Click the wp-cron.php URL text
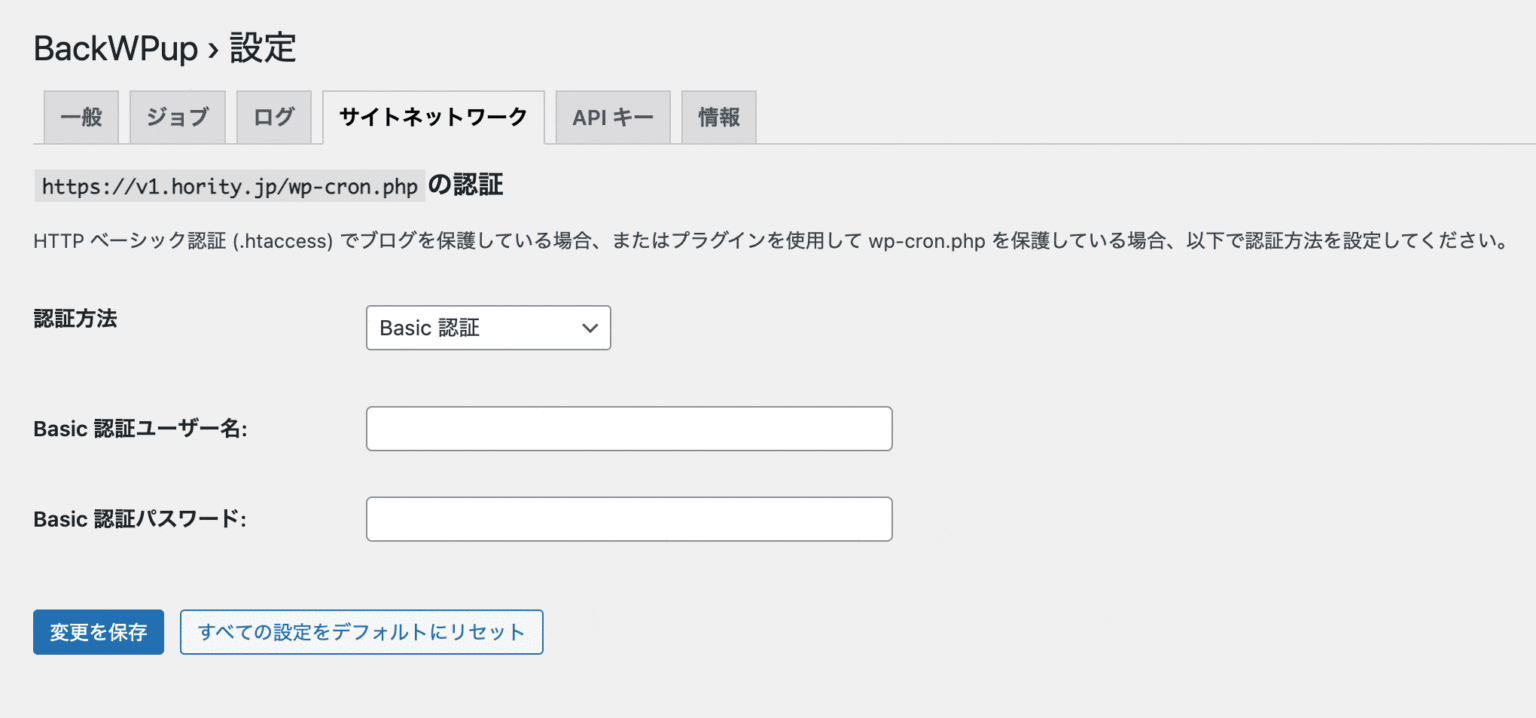Image resolution: width=1536 pixels, height=718 pixels. tap(228, 184)
